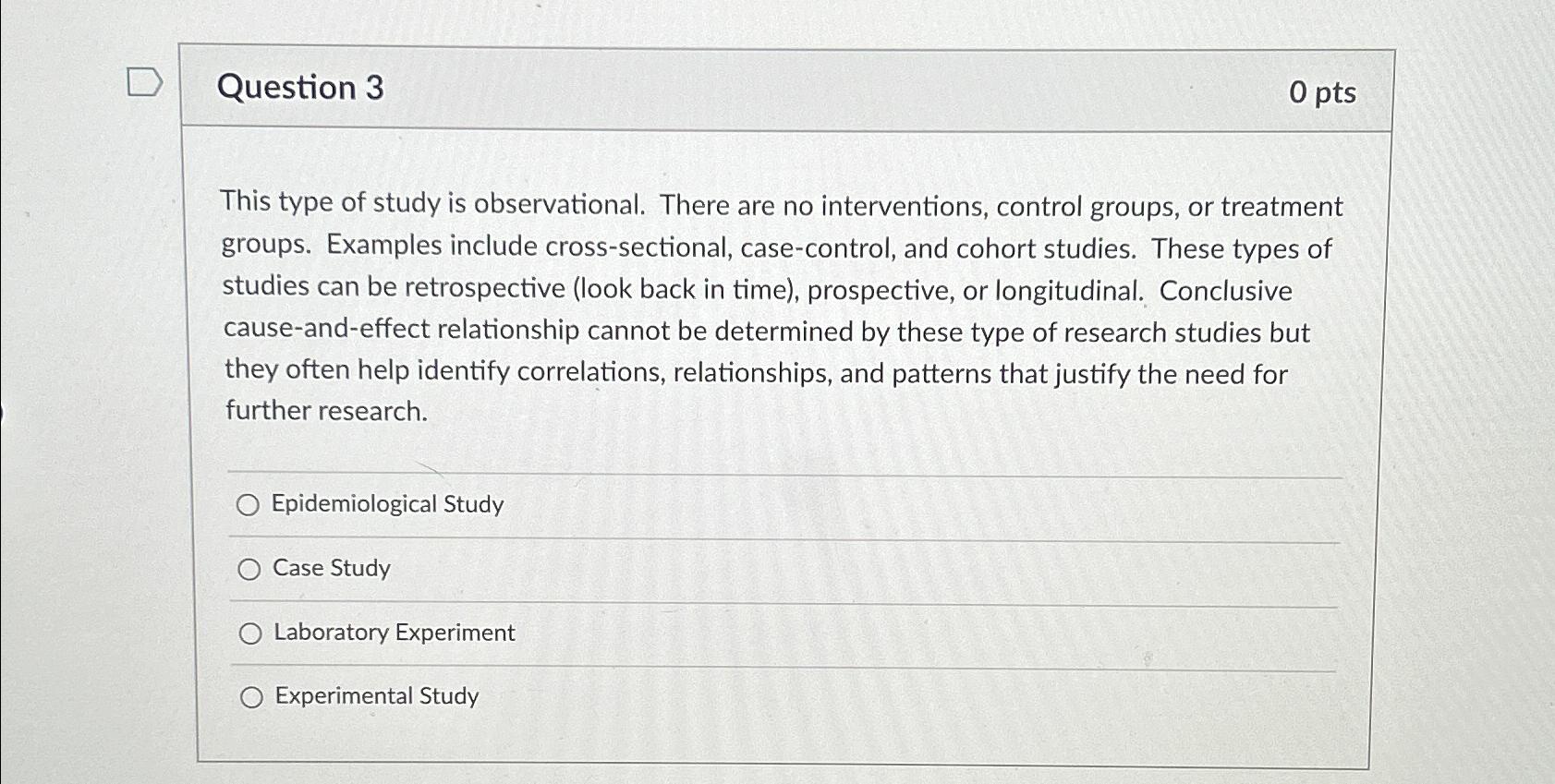The image size is (1555, 784).
Task: Click the Case Study answer label text
Action: [x=331, y=570]
